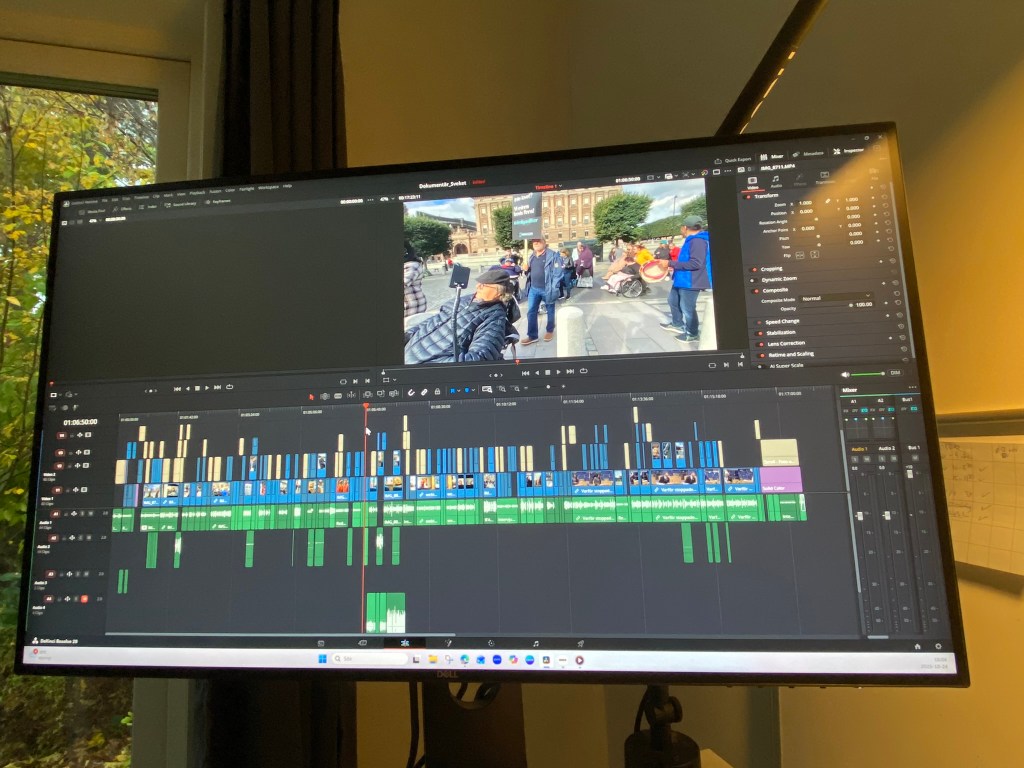Stop playback in the source viewer

[x=197, y=388]
